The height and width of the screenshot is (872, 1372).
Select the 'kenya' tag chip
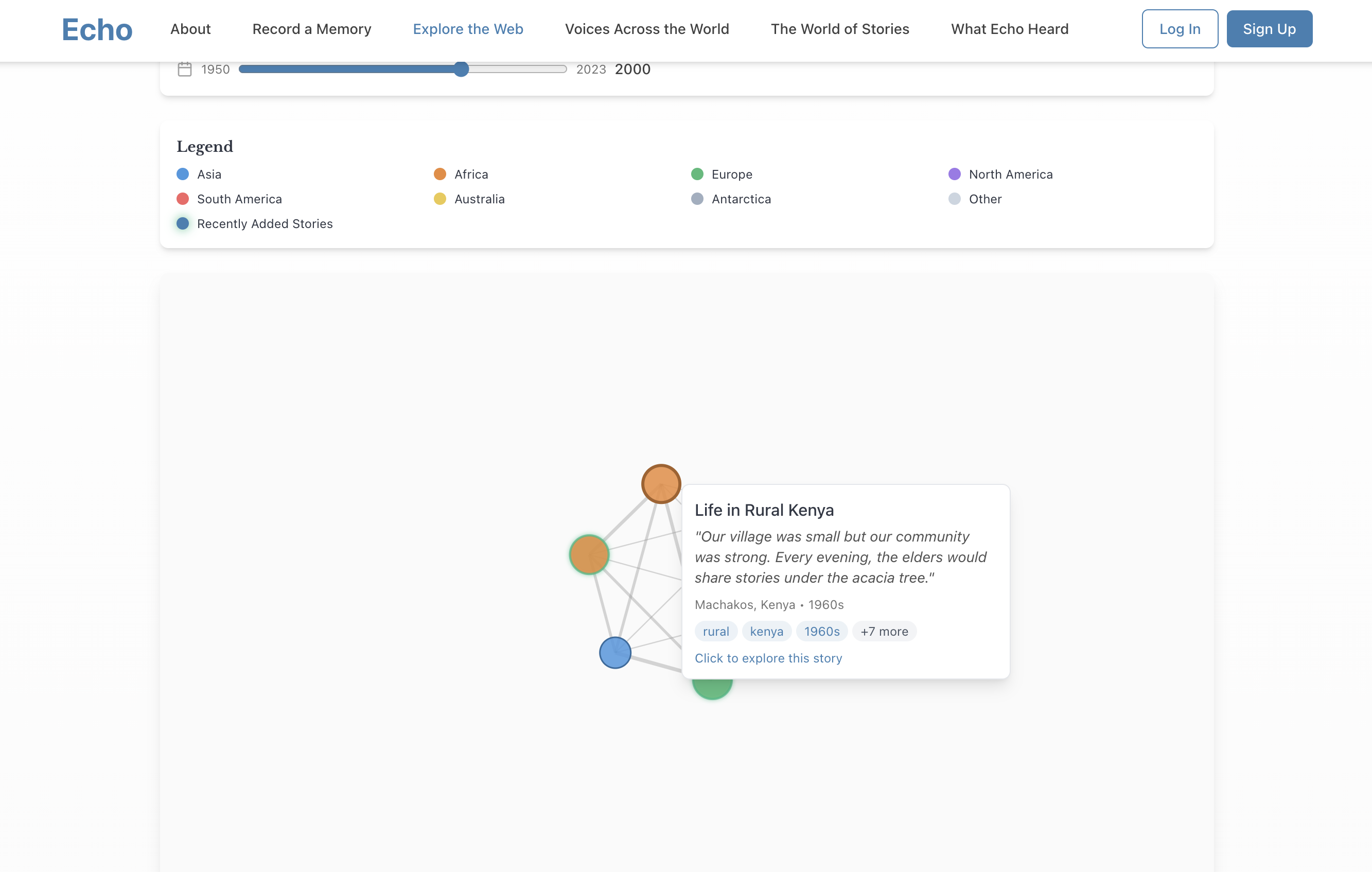[x=766, y=631]
